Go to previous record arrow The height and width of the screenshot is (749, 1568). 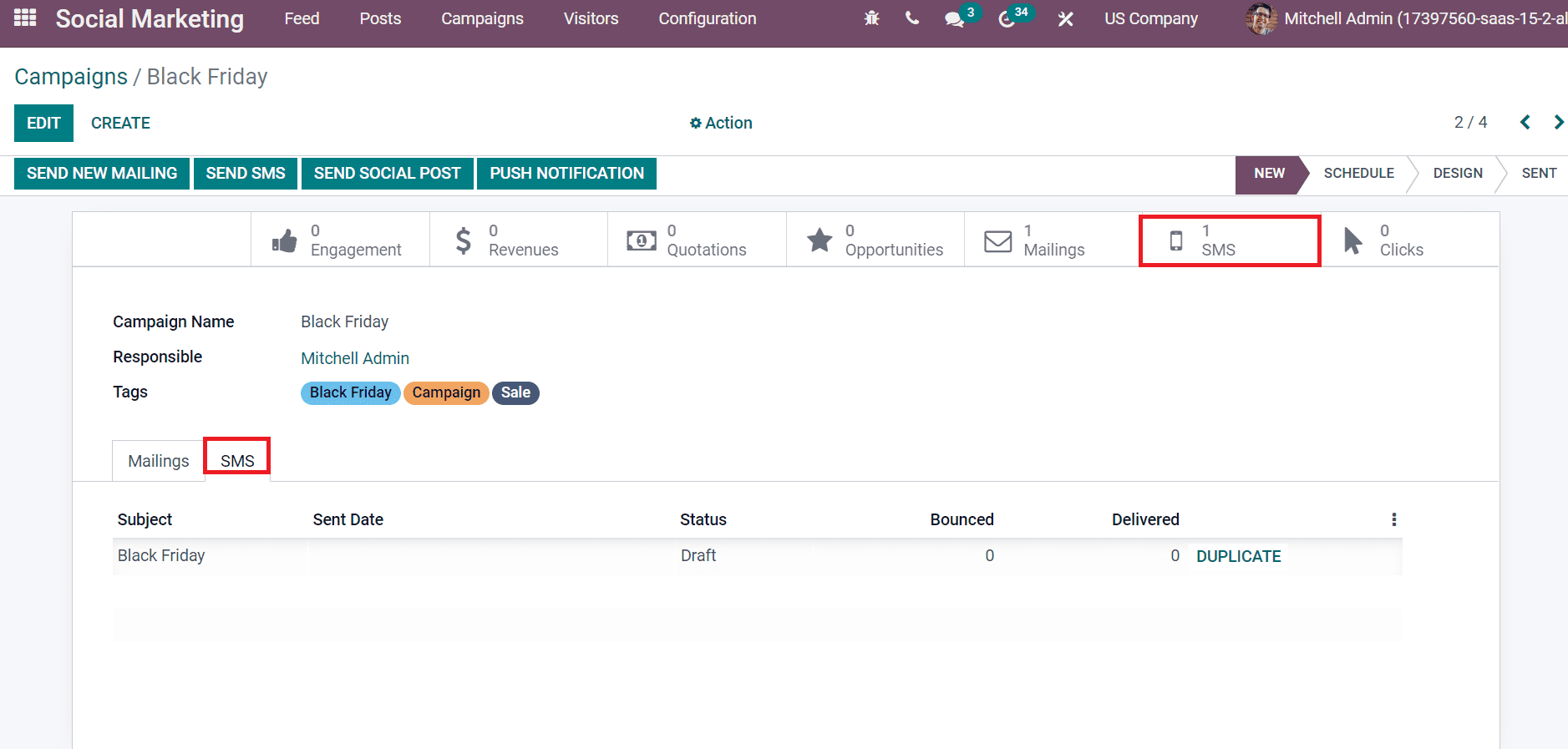tap(1525, 123)
